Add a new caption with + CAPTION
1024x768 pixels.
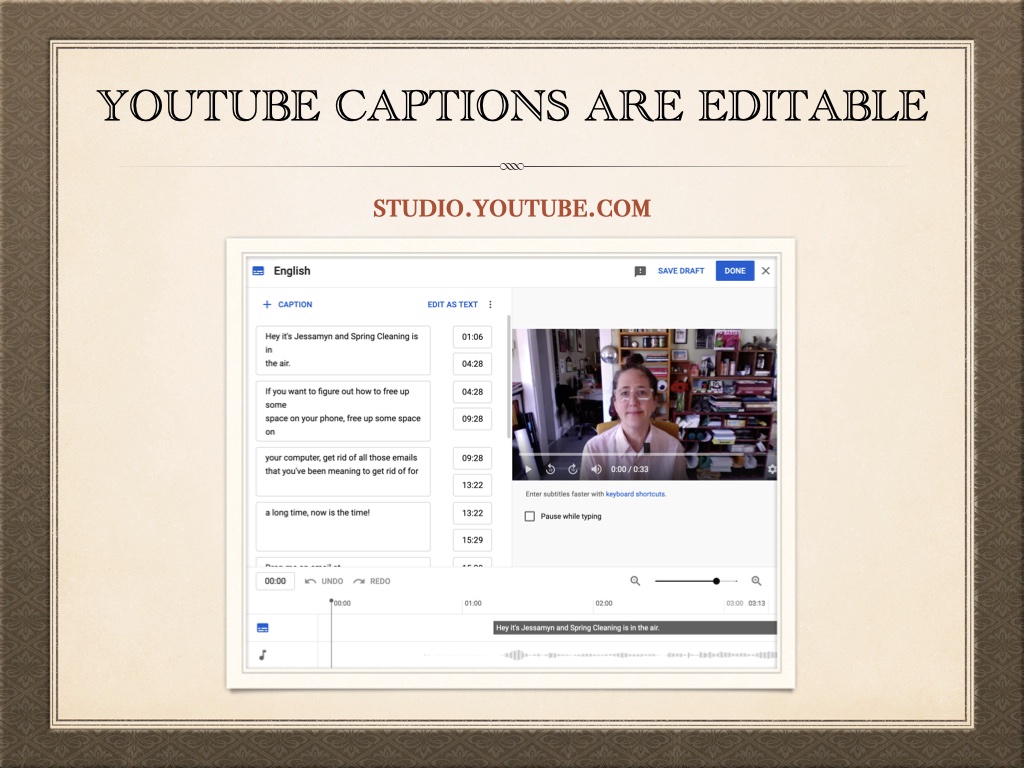pos(287,304)
